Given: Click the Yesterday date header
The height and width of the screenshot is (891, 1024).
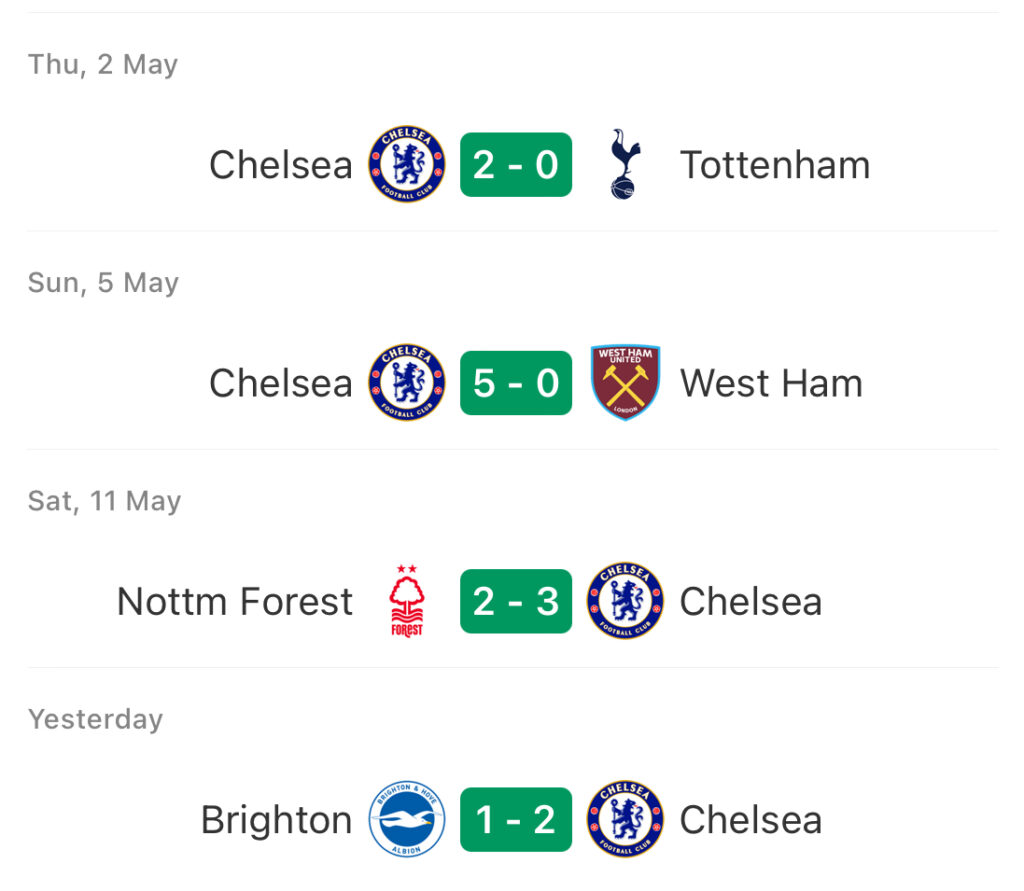Looking at the screenshot, I should (x=95, y=720).
